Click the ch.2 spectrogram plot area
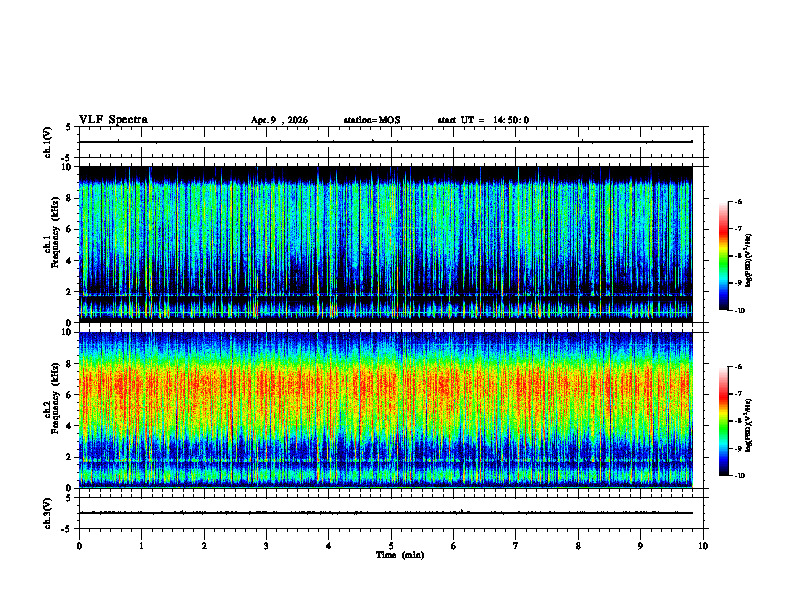This screenshot has width=792, height=612. click(386, 410)
